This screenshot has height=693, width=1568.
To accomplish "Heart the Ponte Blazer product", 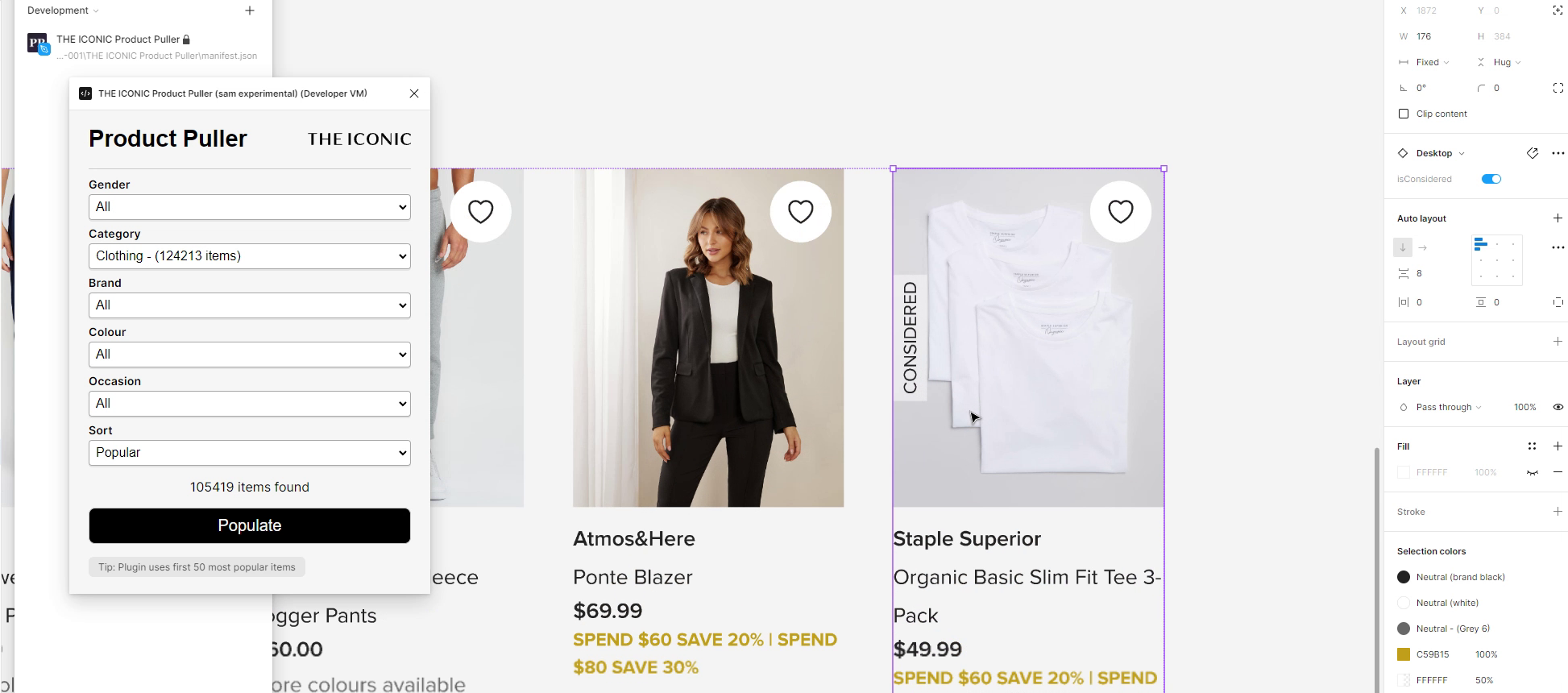I will click(x=800, y=211).
